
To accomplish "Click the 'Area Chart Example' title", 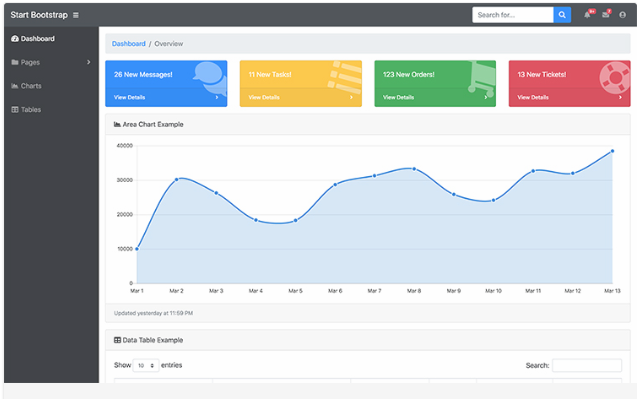I will [153, 124].
